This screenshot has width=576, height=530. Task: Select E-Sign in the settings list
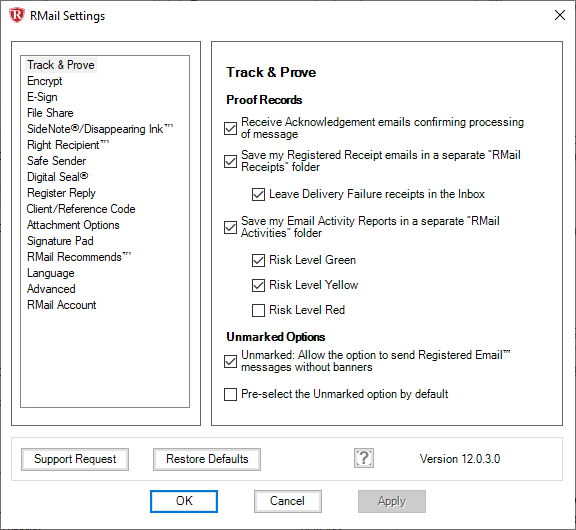(42, 97)
